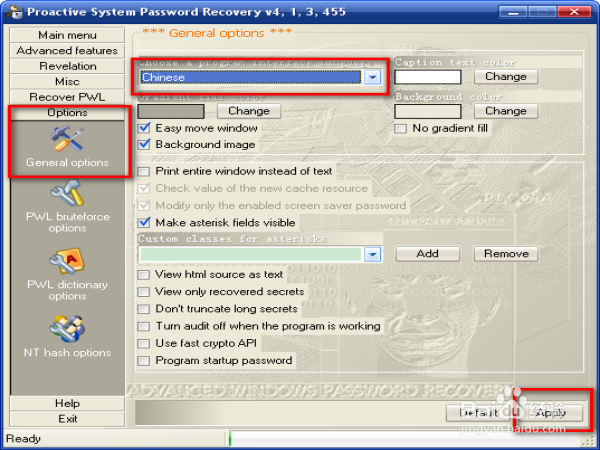Click the Default button
This screenshot has width=600, height=450.
(478, 413)
